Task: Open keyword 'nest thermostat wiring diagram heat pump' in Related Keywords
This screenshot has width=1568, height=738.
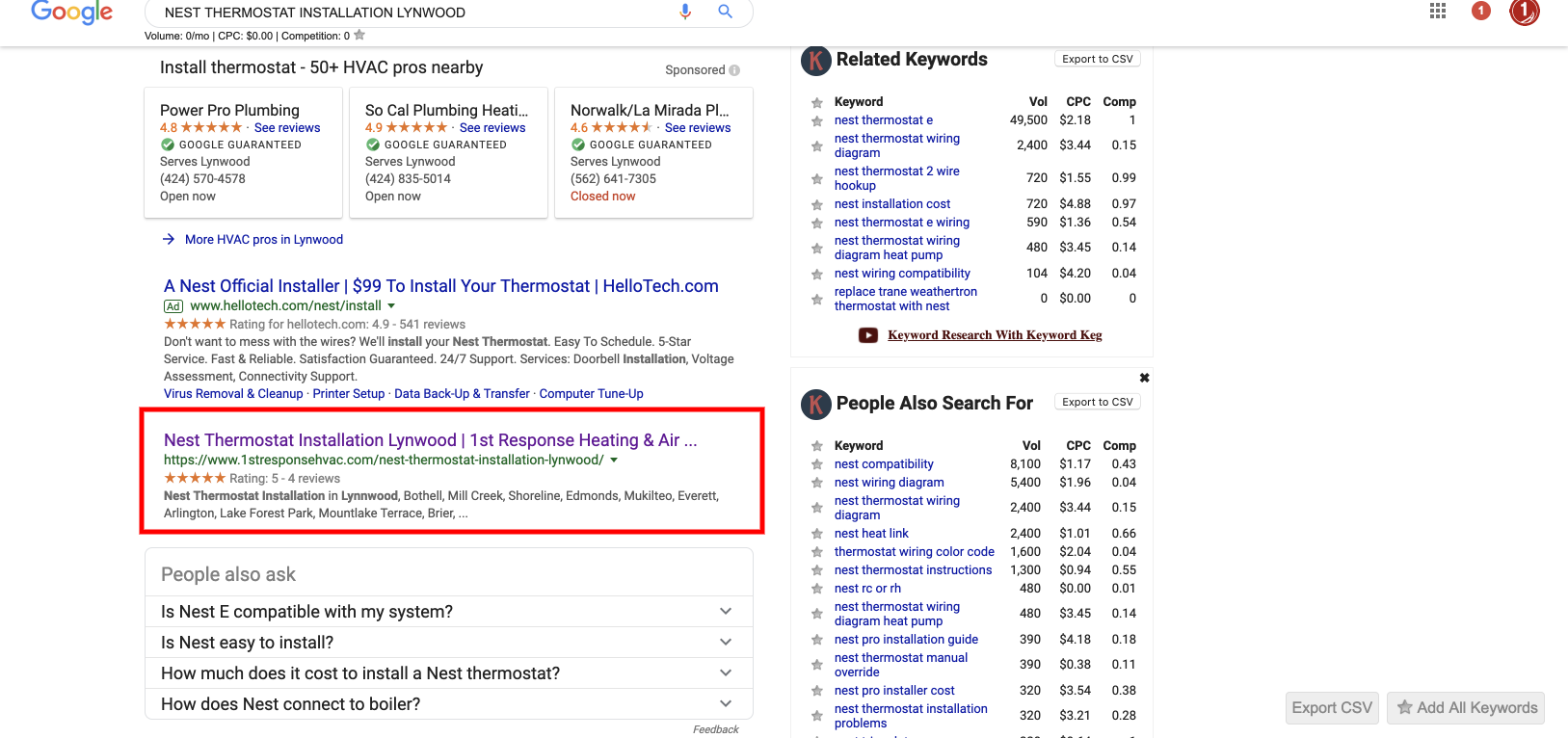Action: coord(897,248)
